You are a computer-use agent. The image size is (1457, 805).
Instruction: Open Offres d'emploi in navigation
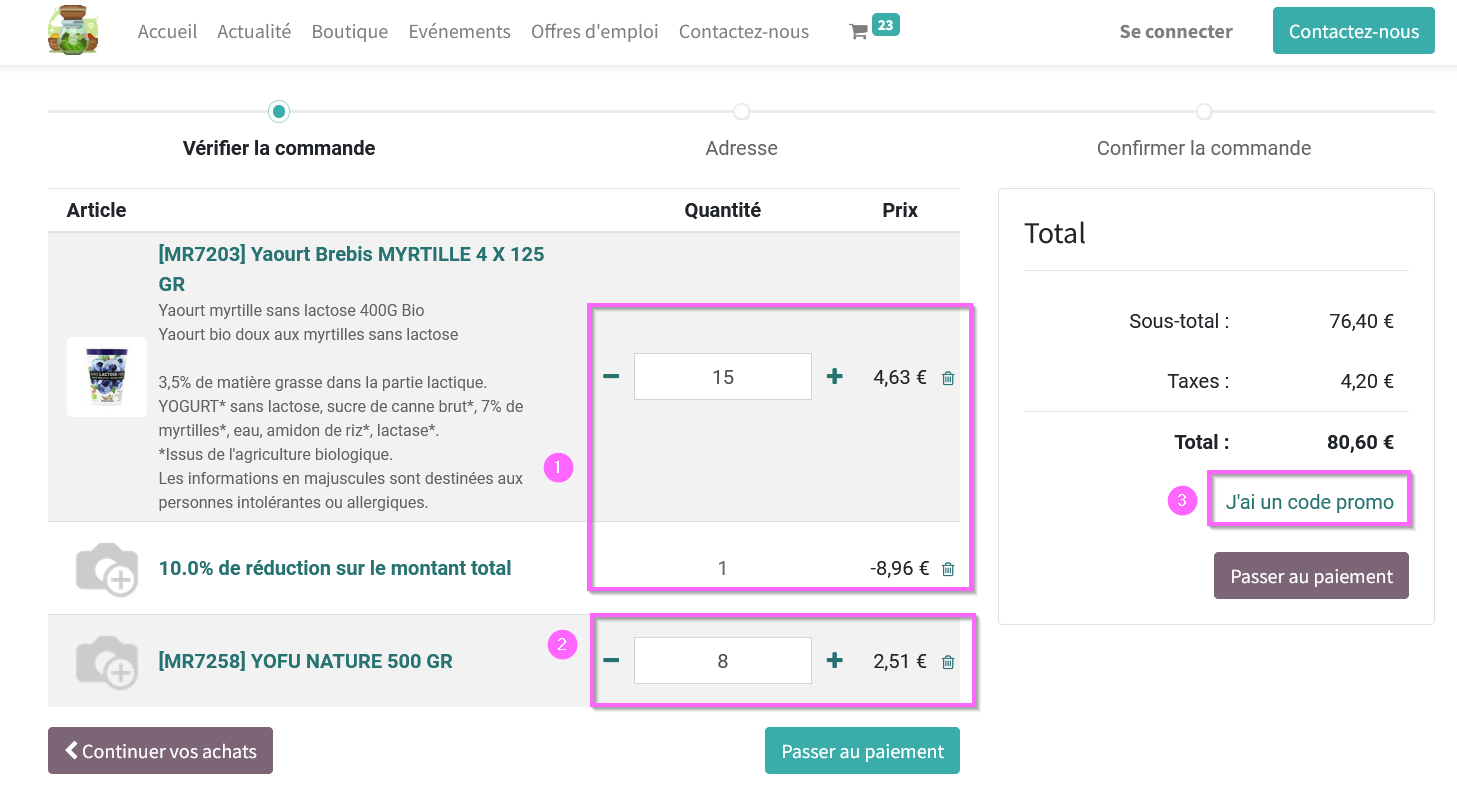click(595, 32)
